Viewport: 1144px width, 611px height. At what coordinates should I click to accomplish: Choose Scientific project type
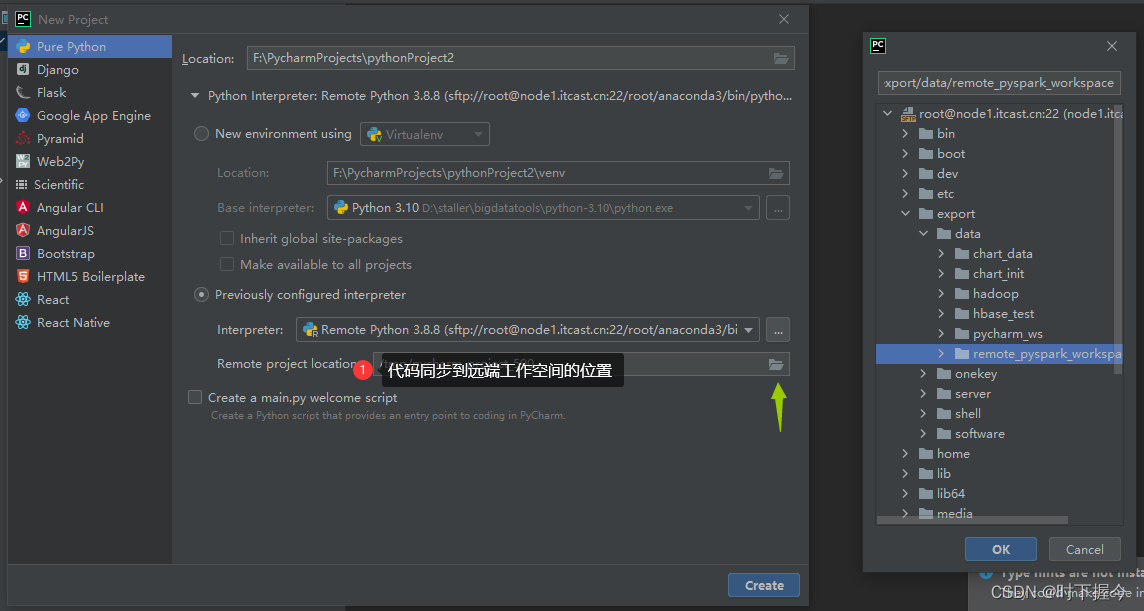click(90, 185)
